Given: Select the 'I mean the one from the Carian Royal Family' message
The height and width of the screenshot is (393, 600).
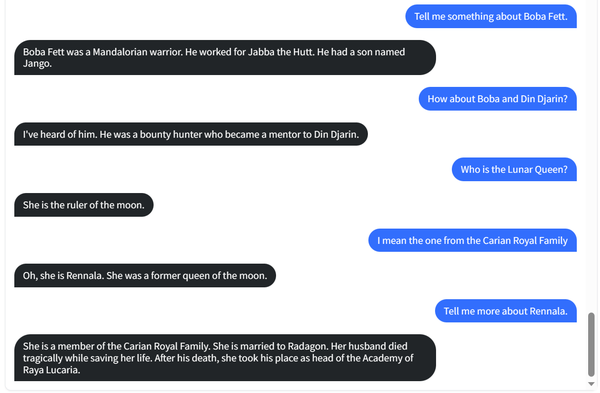Looking at the screenshot, I should pyautogui.click(x=472, y=240).
